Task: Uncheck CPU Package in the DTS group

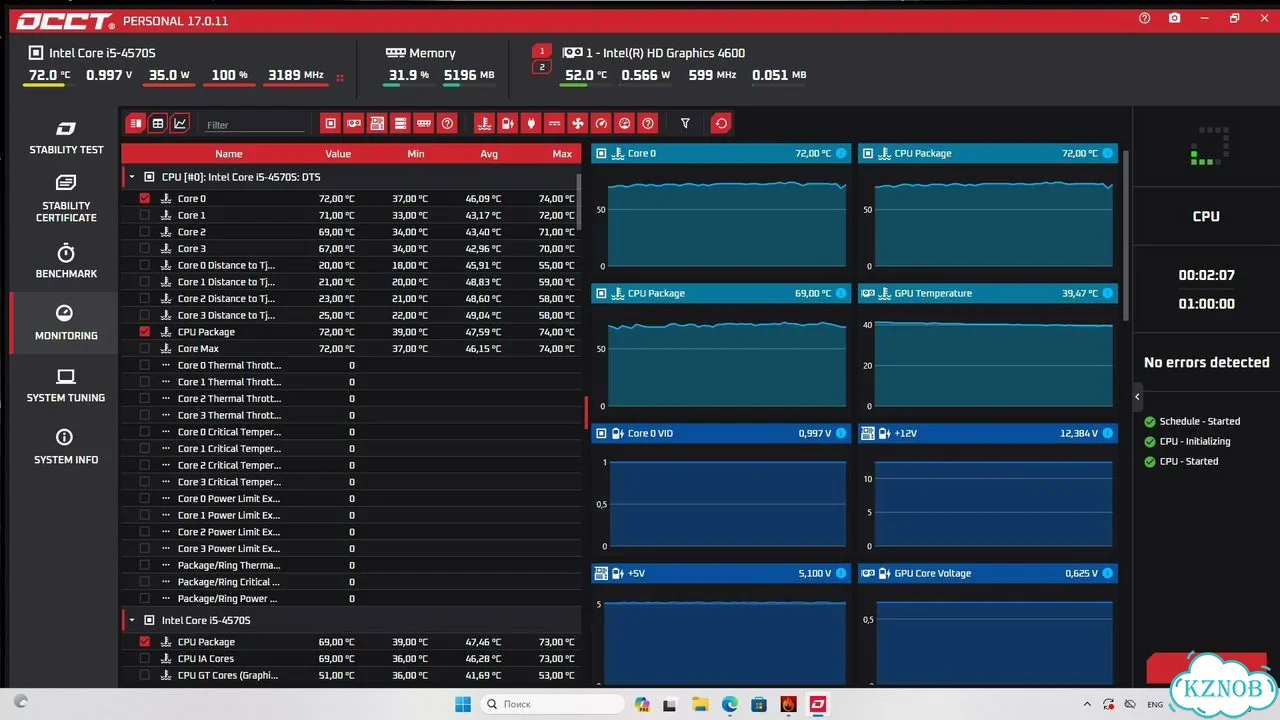Action: click(x=145, y=332)
